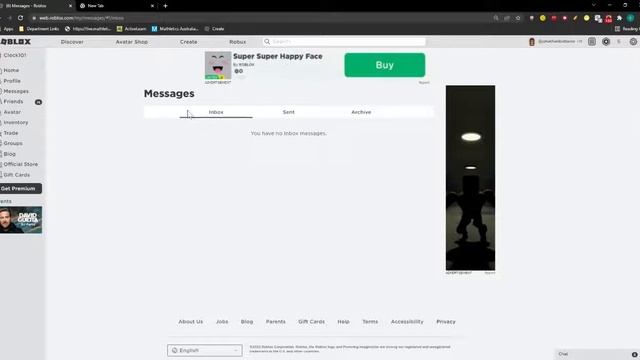Switch to the Sent tab
Viewport: 640px width, 360px height.
(x=289, y=112)
